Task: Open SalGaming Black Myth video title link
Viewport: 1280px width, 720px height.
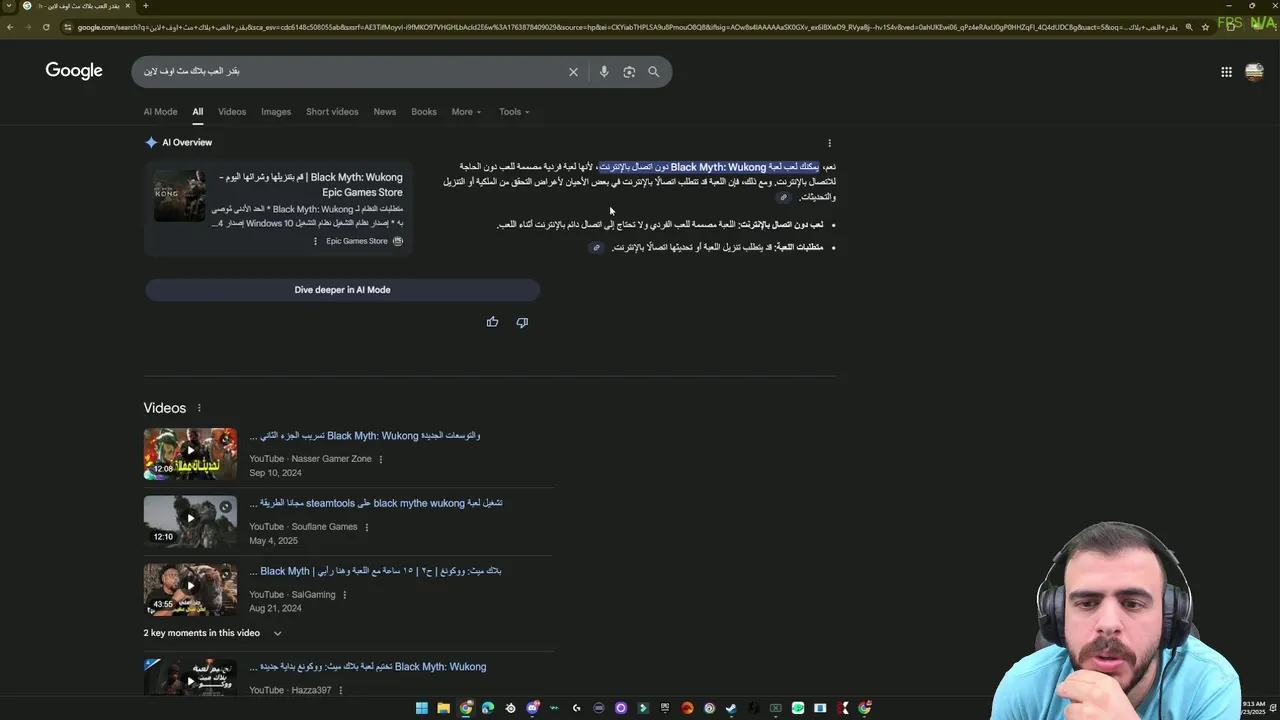Action: (x=375, y=571)
